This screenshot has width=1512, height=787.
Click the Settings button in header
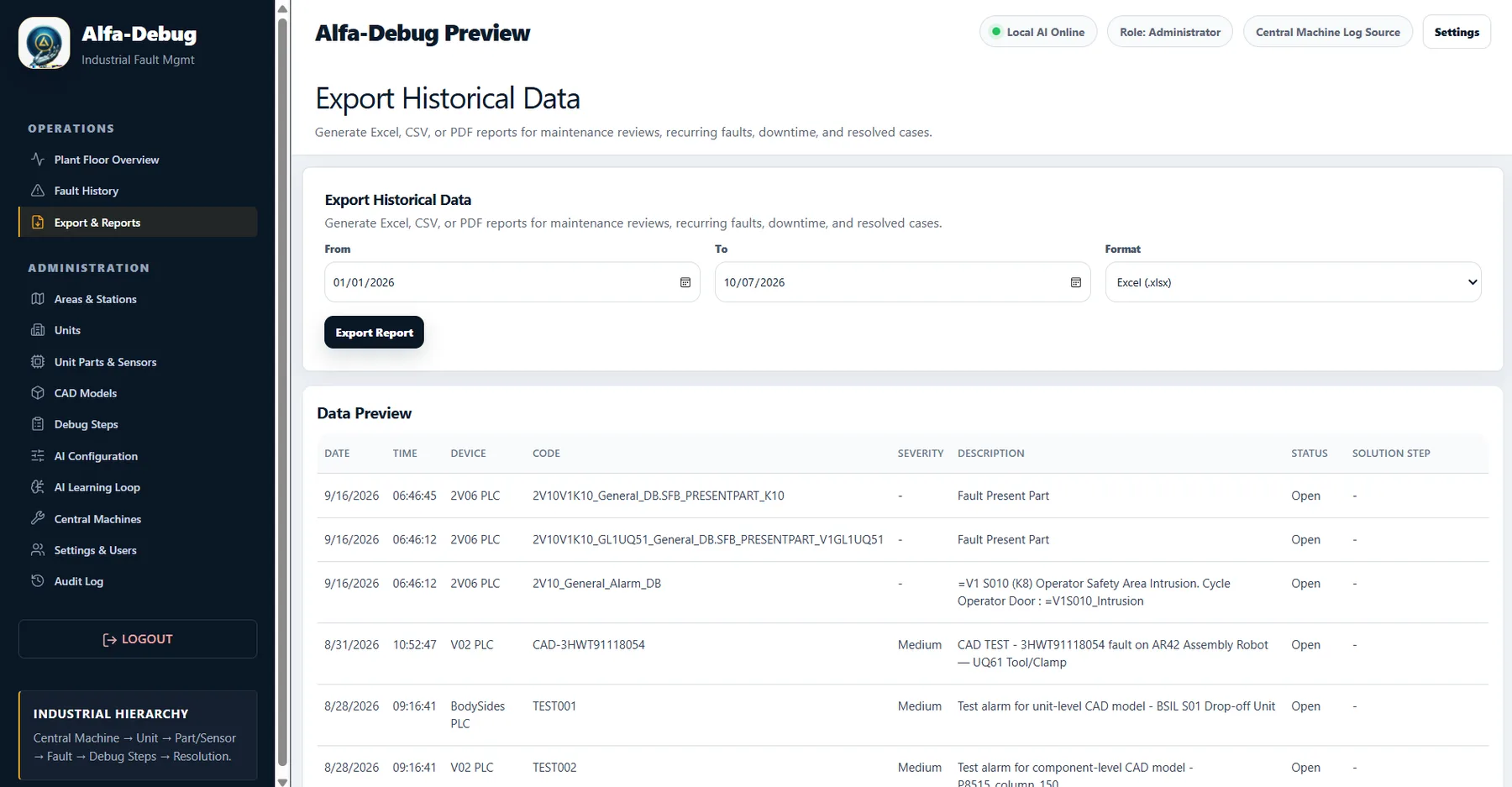1457,32
